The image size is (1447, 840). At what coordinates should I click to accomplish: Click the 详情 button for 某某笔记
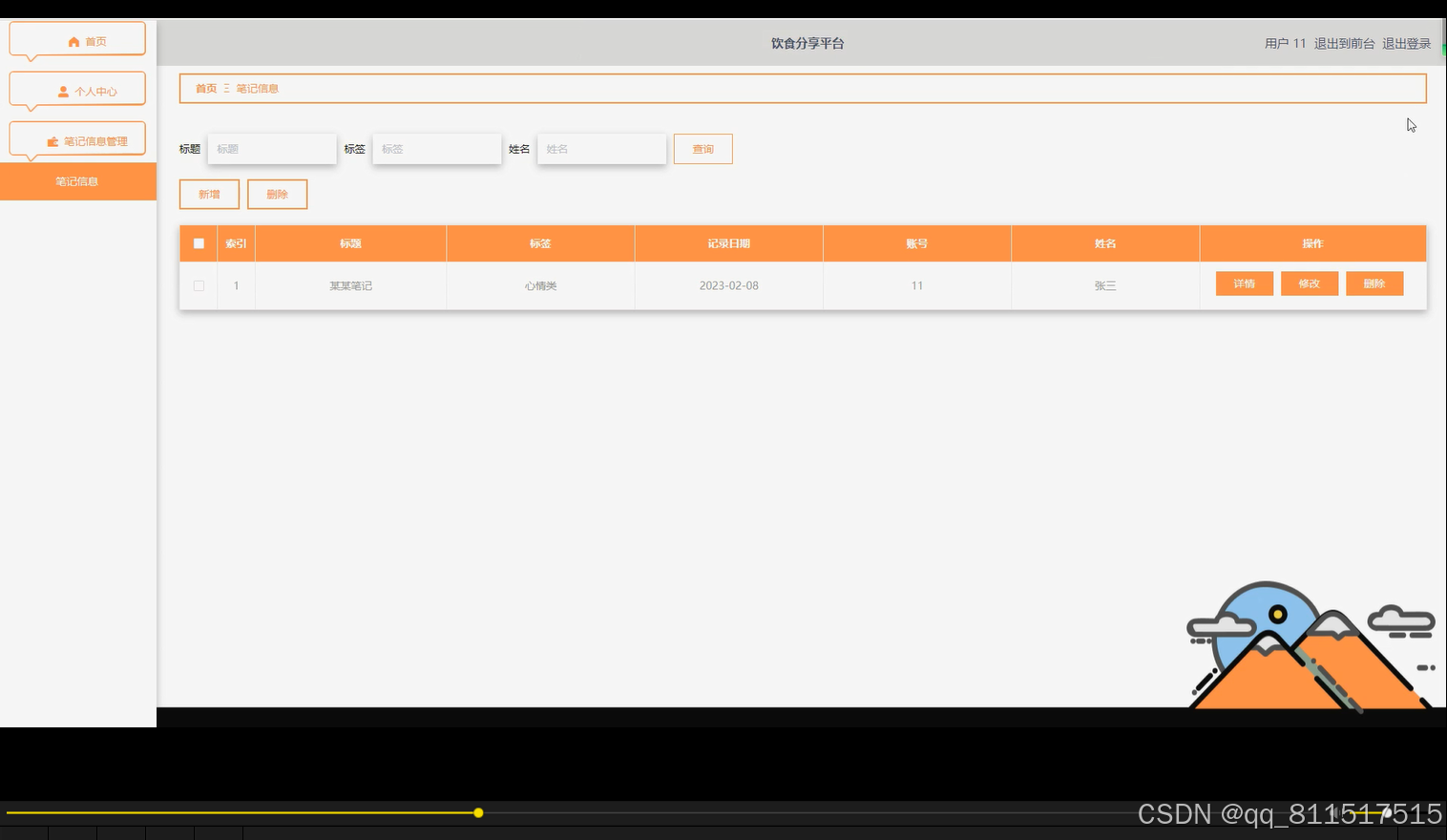click(1245, 283)
